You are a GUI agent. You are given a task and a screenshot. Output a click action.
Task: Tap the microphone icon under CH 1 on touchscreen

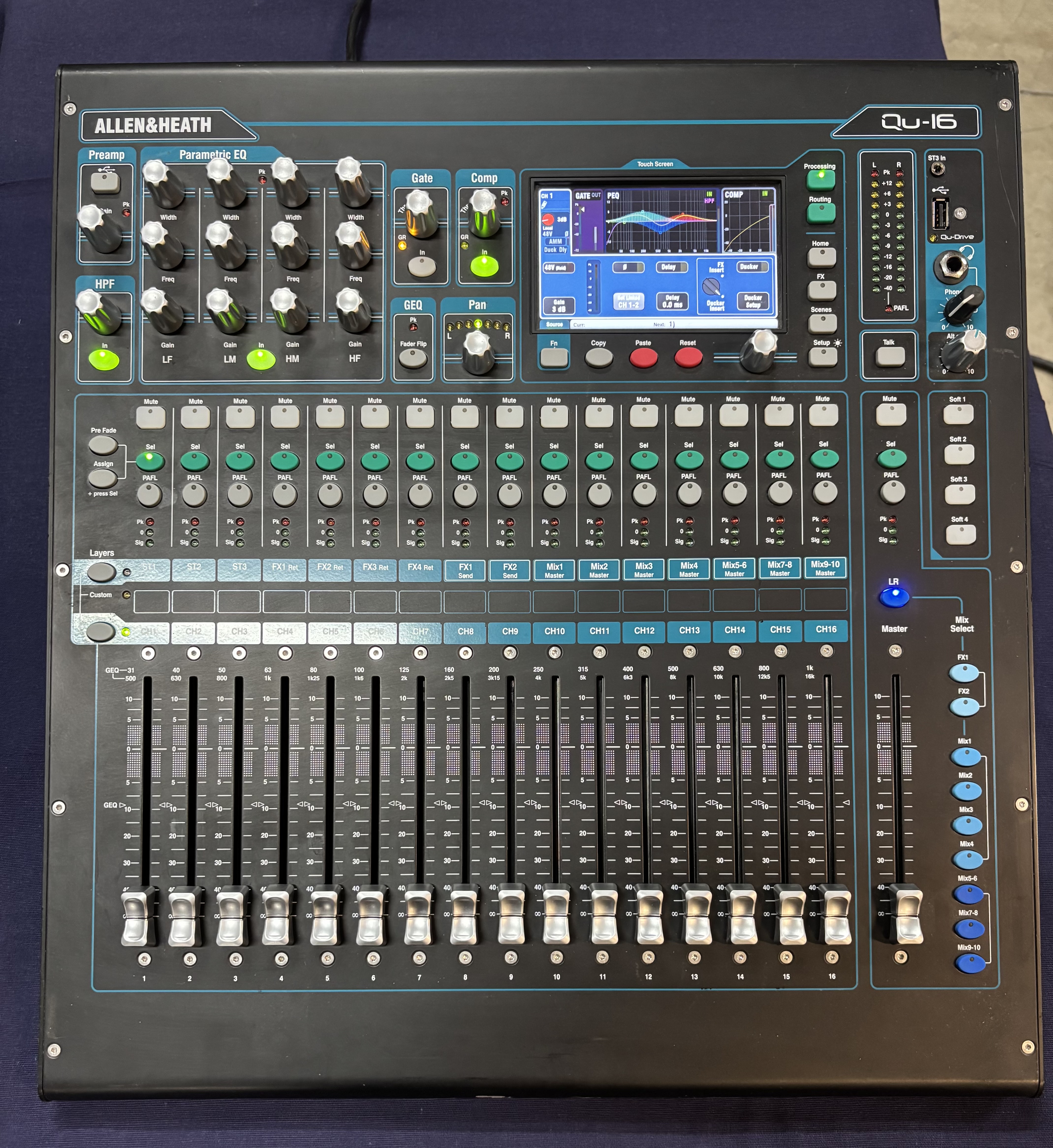[544, 205]
